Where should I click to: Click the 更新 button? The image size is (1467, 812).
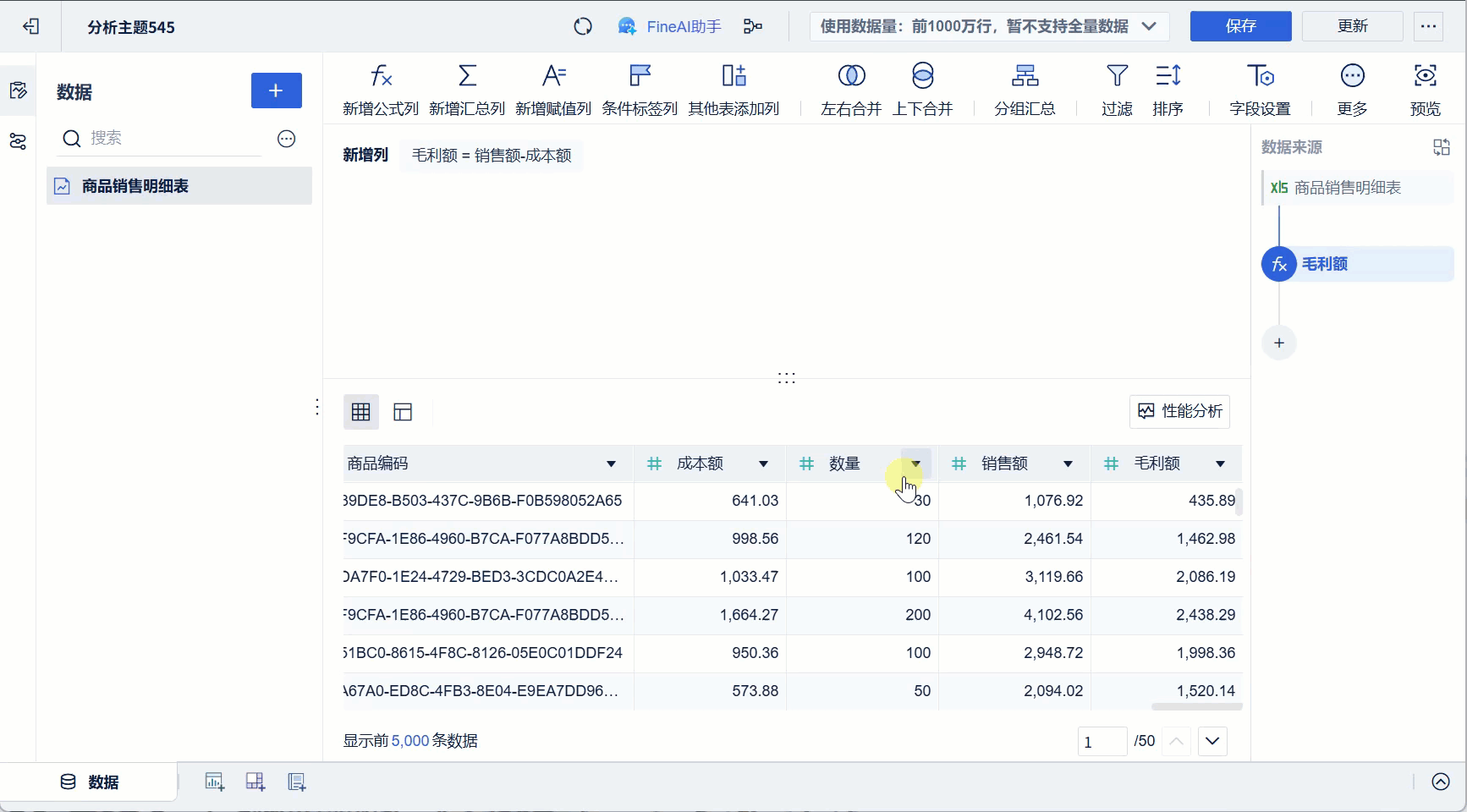1353,26
